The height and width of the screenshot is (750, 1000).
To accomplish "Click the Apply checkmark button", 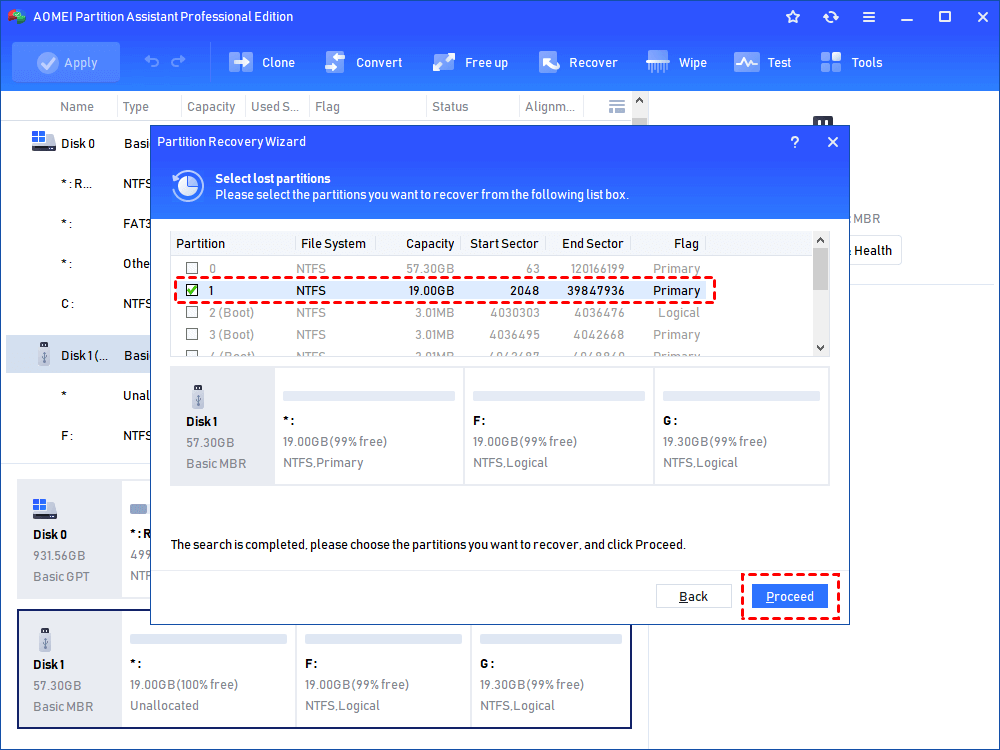I will tap(66, 62).
